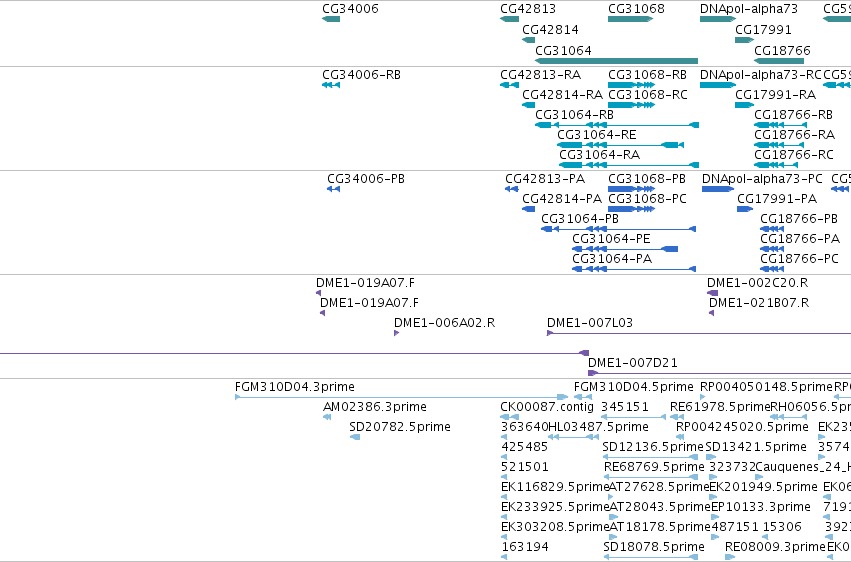This screenshot has width=851, height=562.
Task: Select protein CG31068-PC
Action: pyautogui.click(x=647, y=199)
